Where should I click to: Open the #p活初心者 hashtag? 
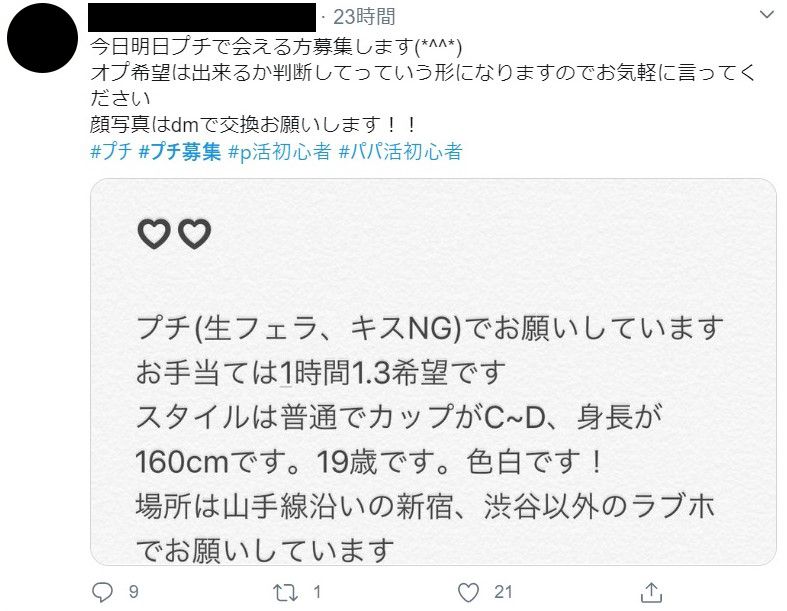tap(280, 151)
